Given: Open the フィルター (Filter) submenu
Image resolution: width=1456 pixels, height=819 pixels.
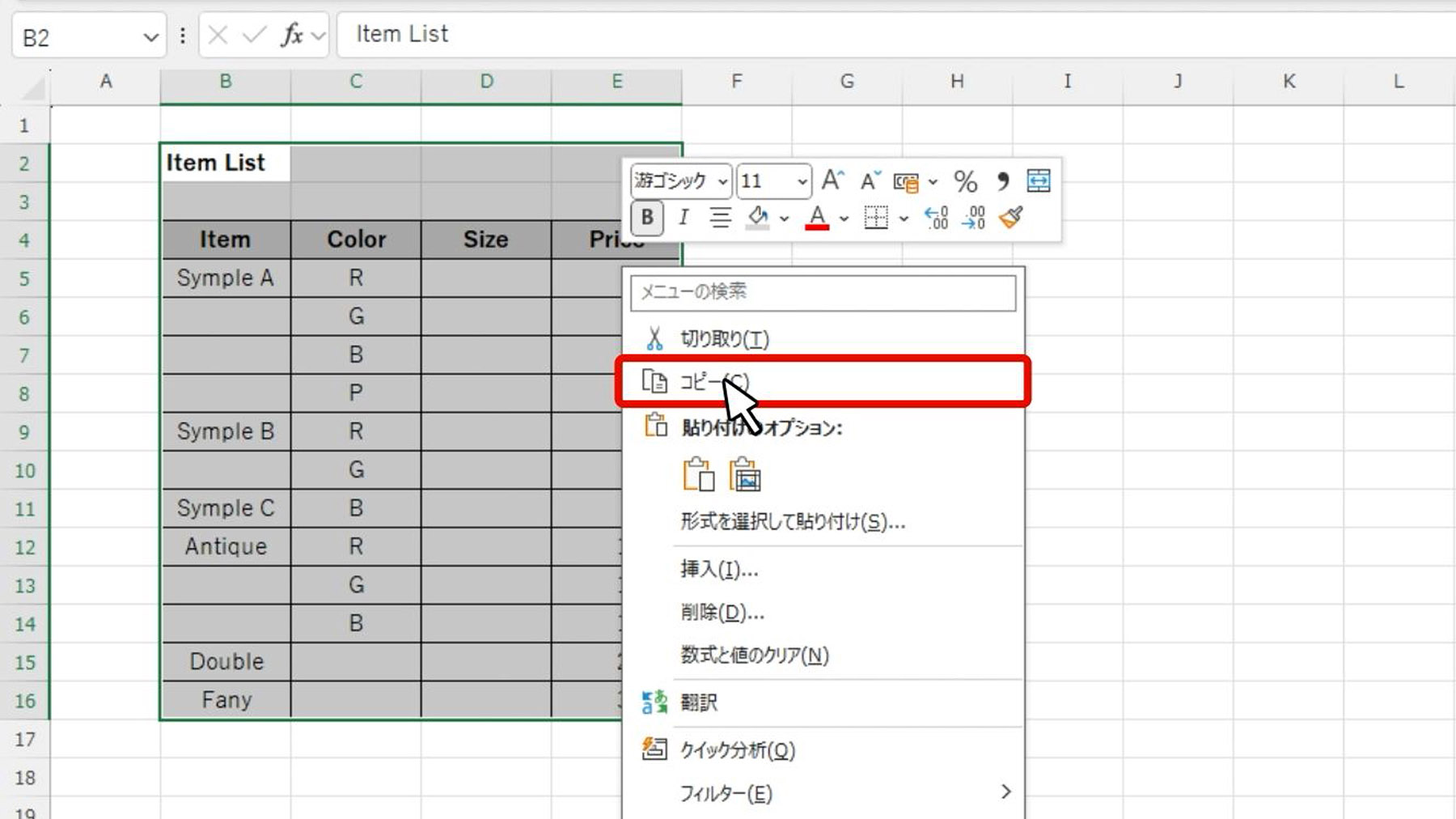Looking at the screenshot, I should (x=823, y=792).
